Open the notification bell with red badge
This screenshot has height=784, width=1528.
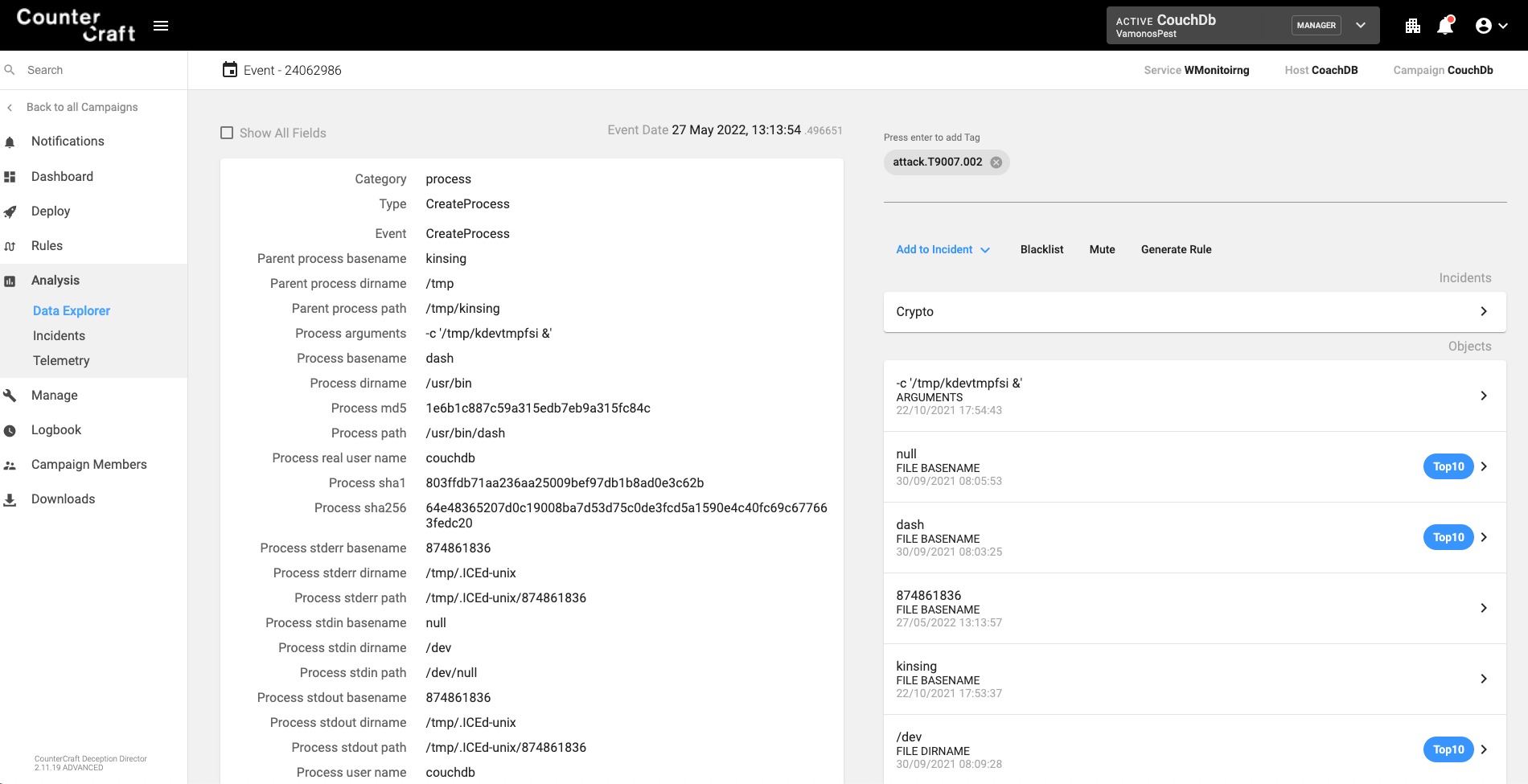pos(1445,26)
